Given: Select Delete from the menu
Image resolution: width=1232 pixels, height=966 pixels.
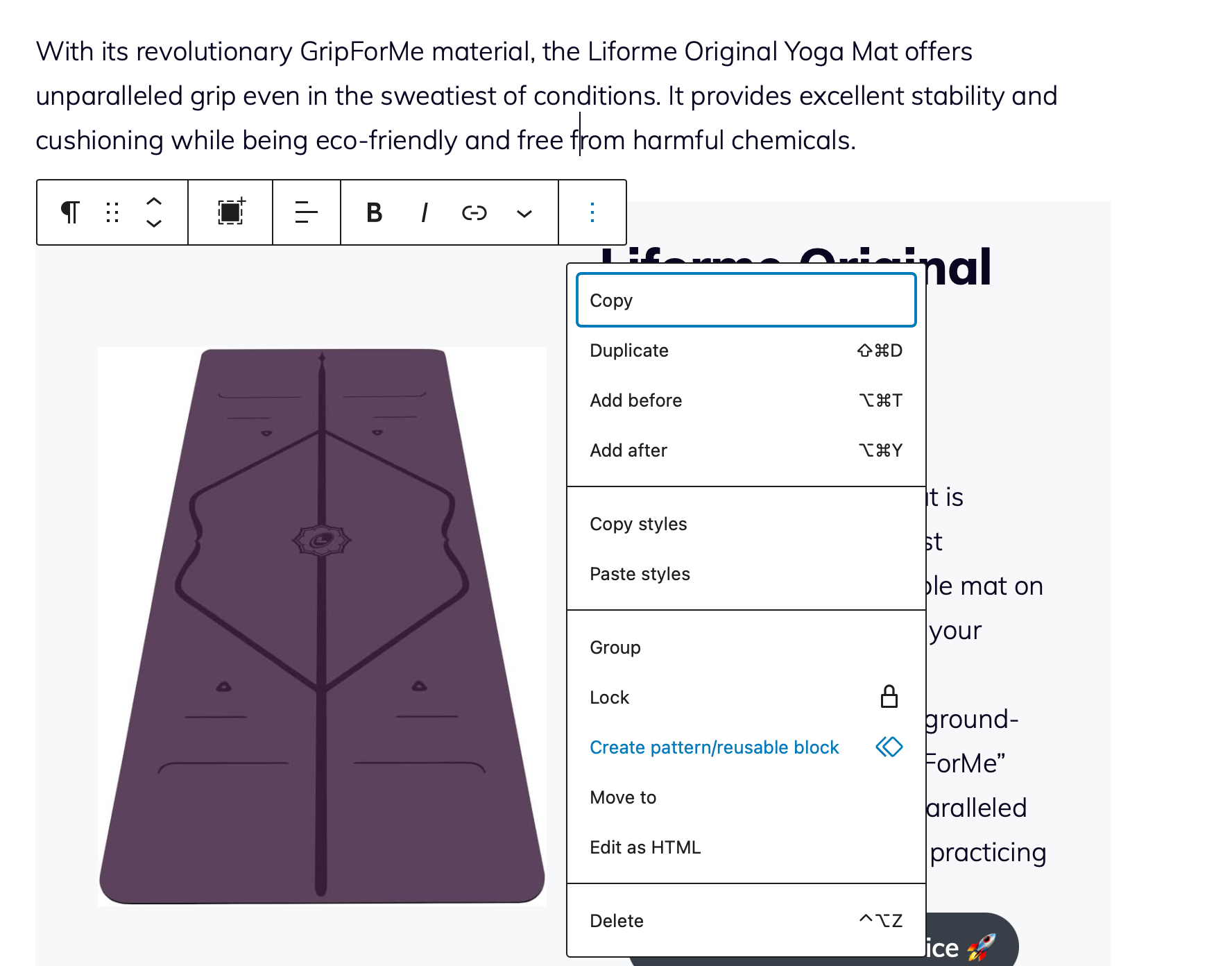Looking at the screenshot, I should [746, 921].
